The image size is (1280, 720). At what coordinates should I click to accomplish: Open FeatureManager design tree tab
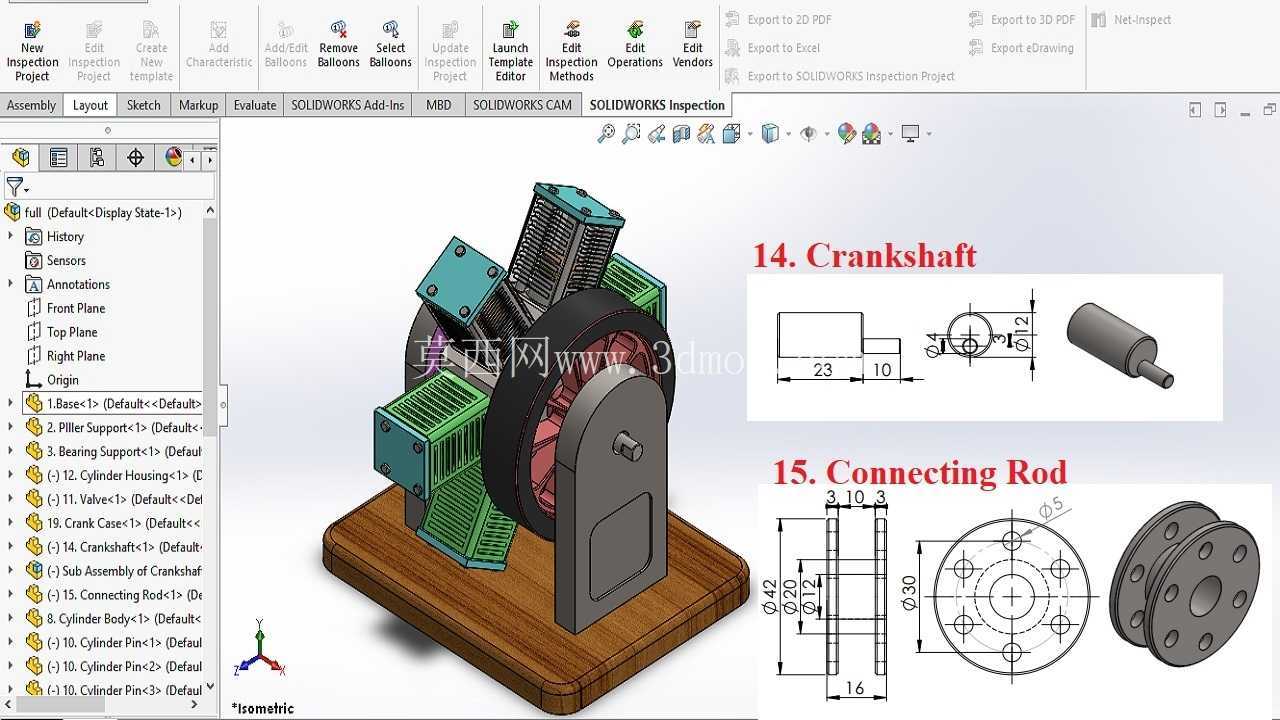21,157
